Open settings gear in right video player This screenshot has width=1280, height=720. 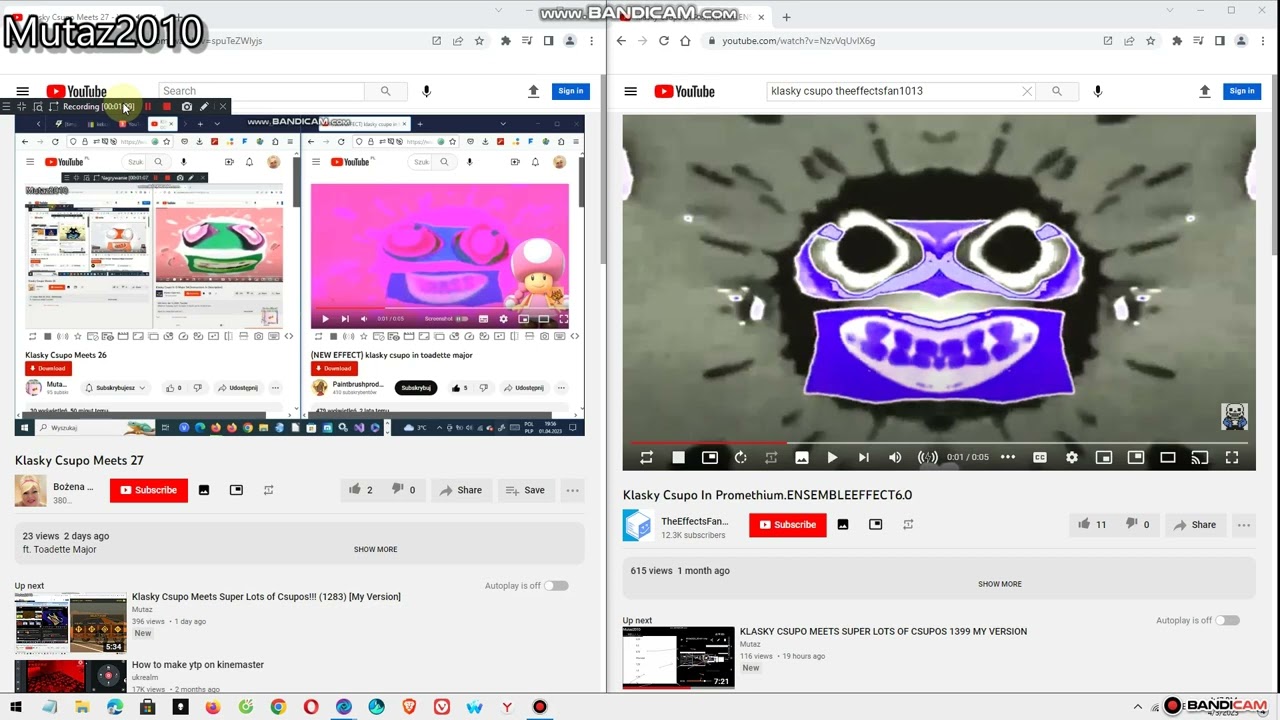pos(1072,457)
